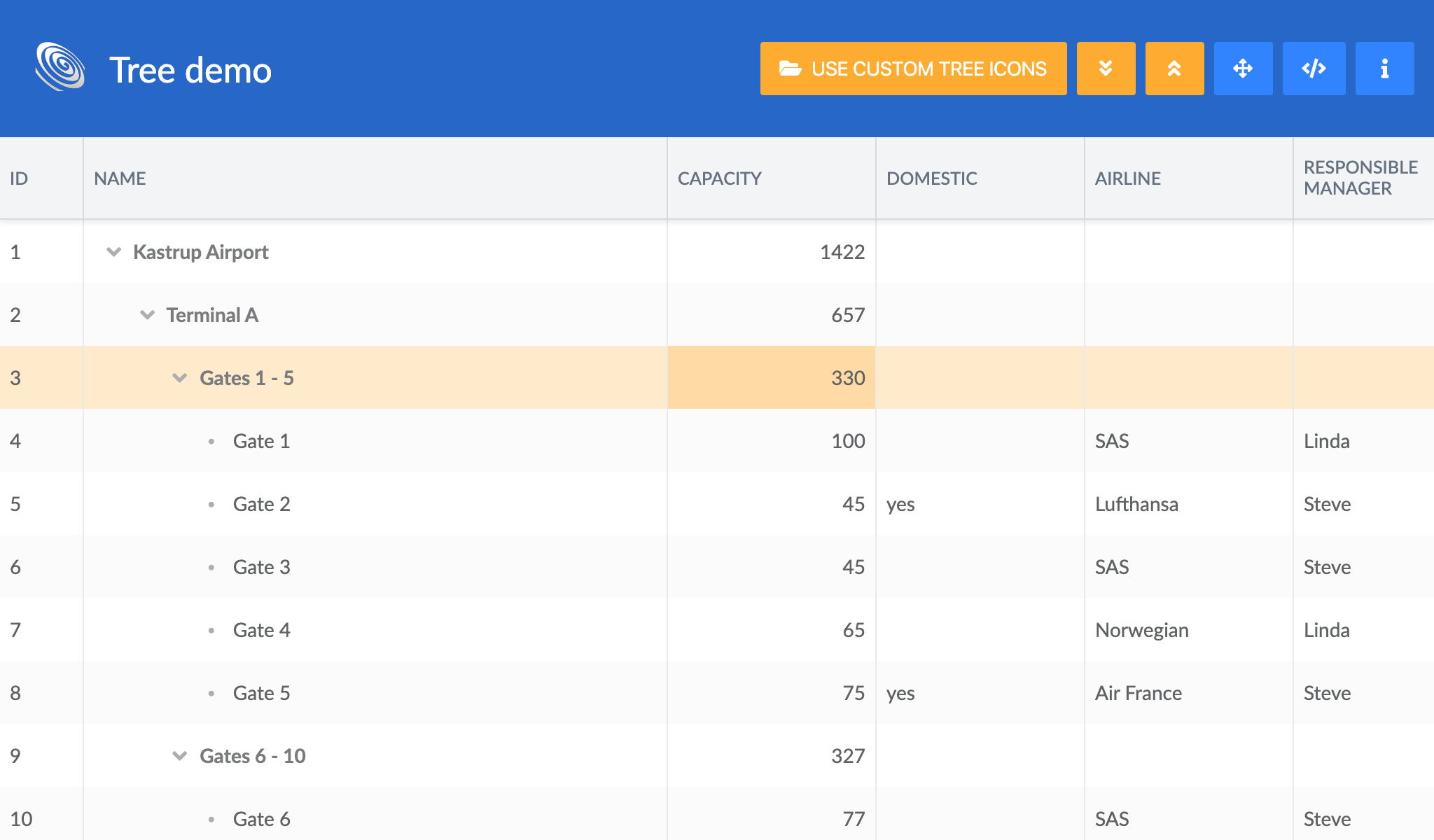Screen dimensions: 1434x840
Task: Select the move/drag mode icon
Action: pos(1244,69)
